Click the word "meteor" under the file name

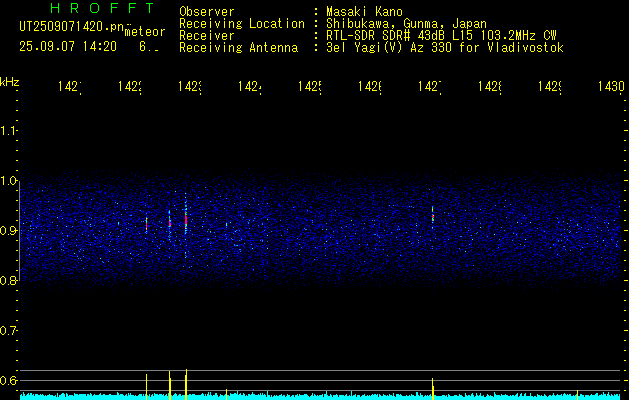pyautogui.click(x=145, y=32)
